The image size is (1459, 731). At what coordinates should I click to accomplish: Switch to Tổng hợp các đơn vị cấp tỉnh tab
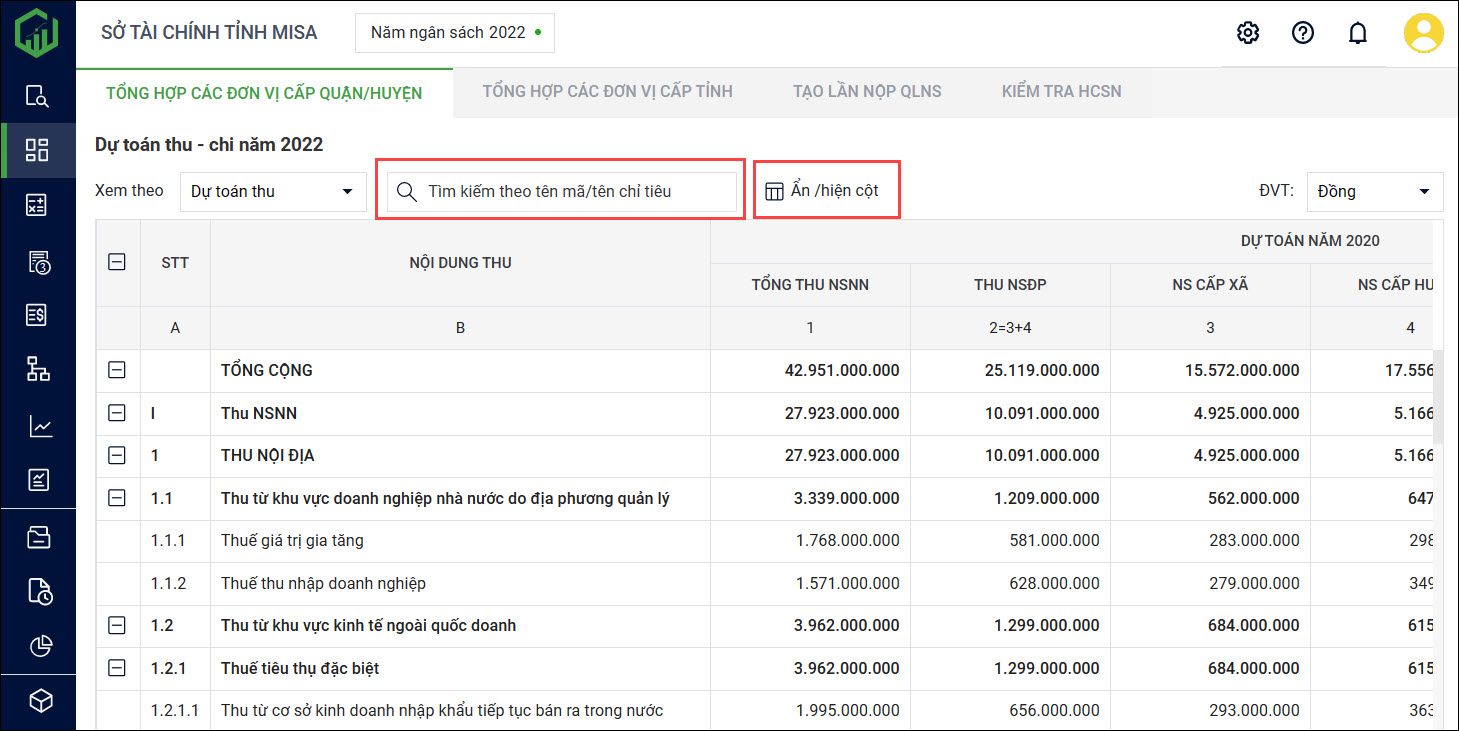coord(607,91)
